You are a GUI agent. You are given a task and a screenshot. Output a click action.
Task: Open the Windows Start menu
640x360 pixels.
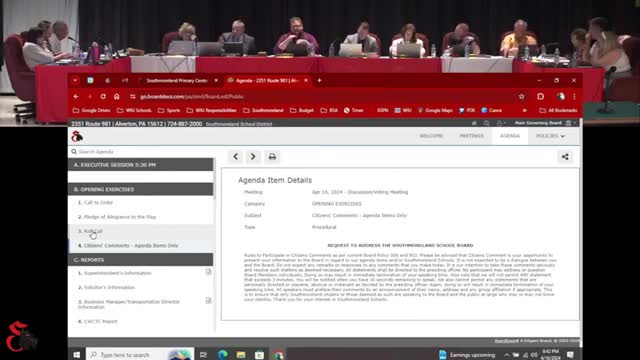click(77, 355)
